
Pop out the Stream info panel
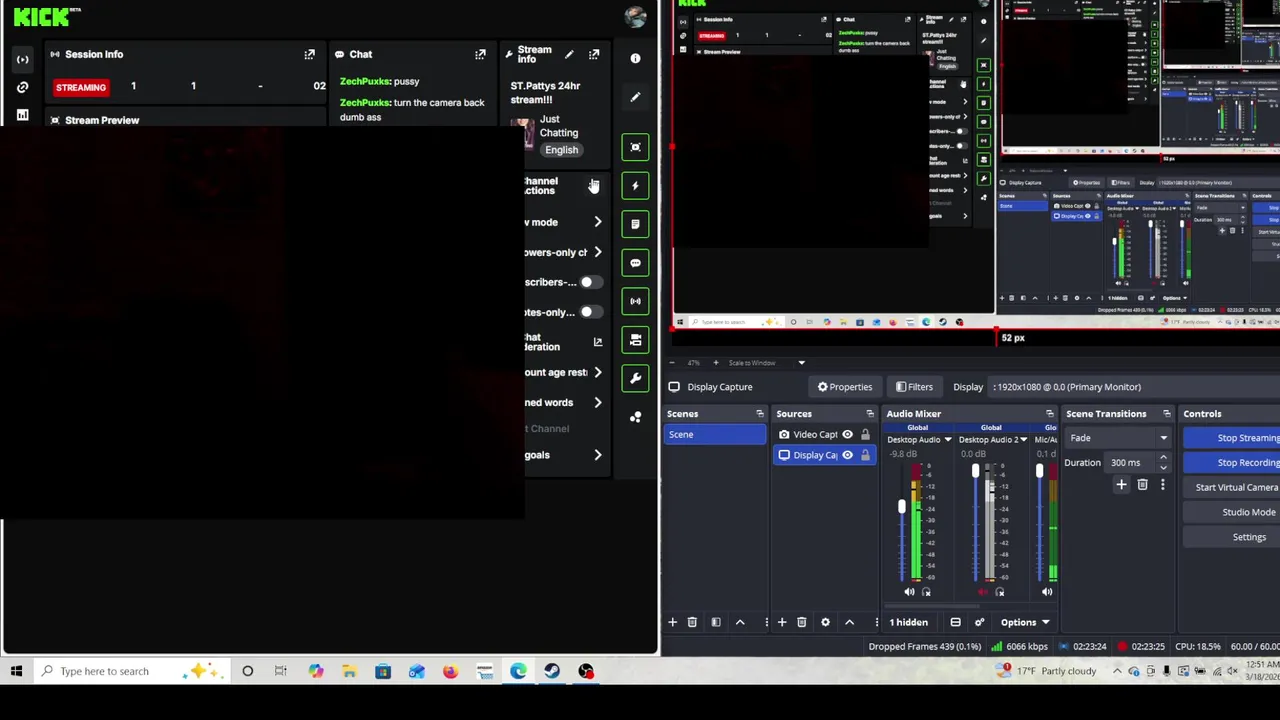(594, 54)
